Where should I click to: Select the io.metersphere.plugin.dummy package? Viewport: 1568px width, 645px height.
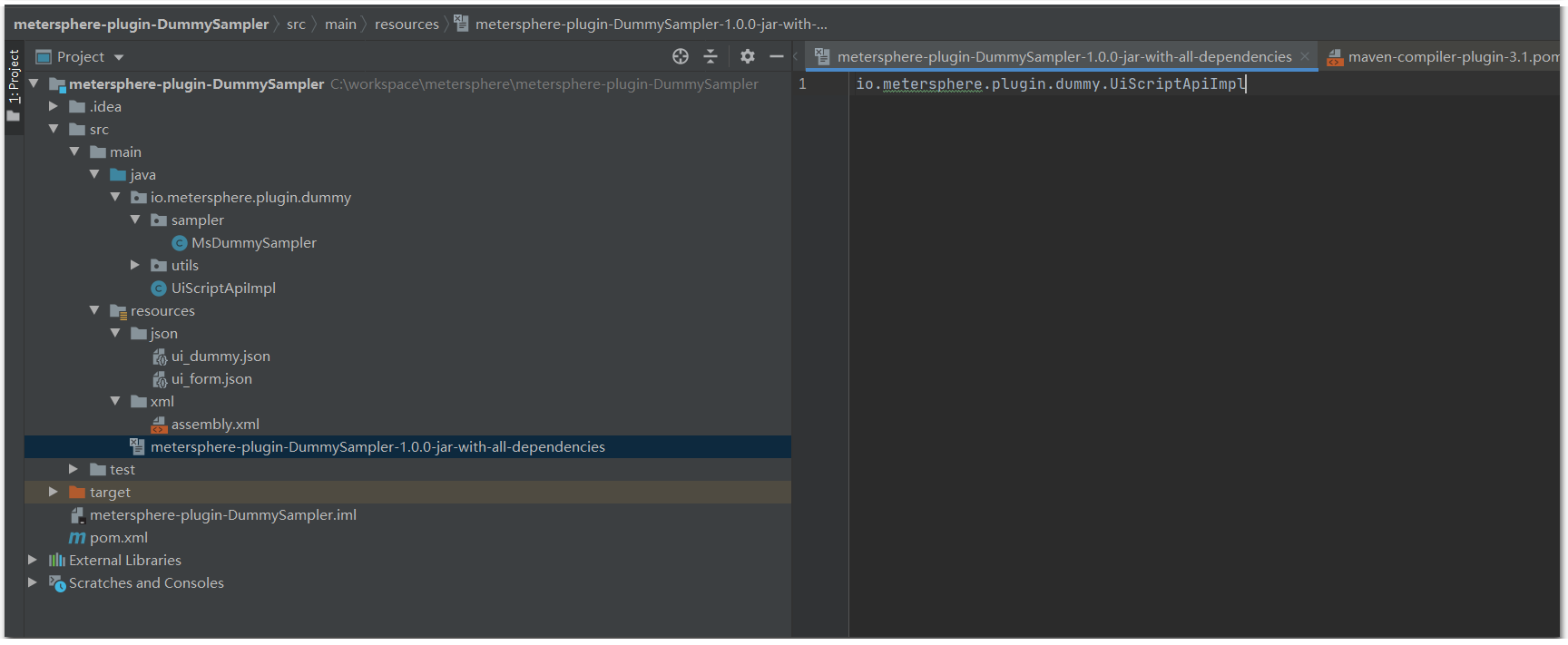pyautogui.click(x=250, y=198)
